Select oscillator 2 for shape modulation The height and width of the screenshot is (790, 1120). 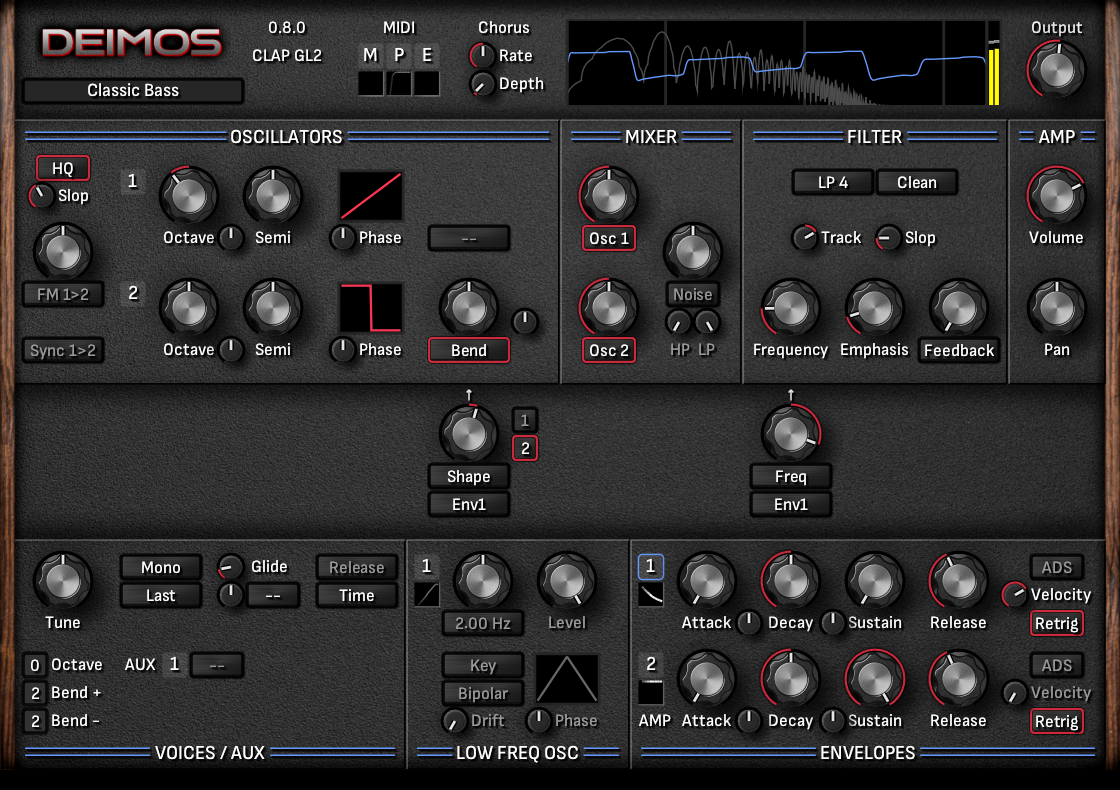[525, 449]
